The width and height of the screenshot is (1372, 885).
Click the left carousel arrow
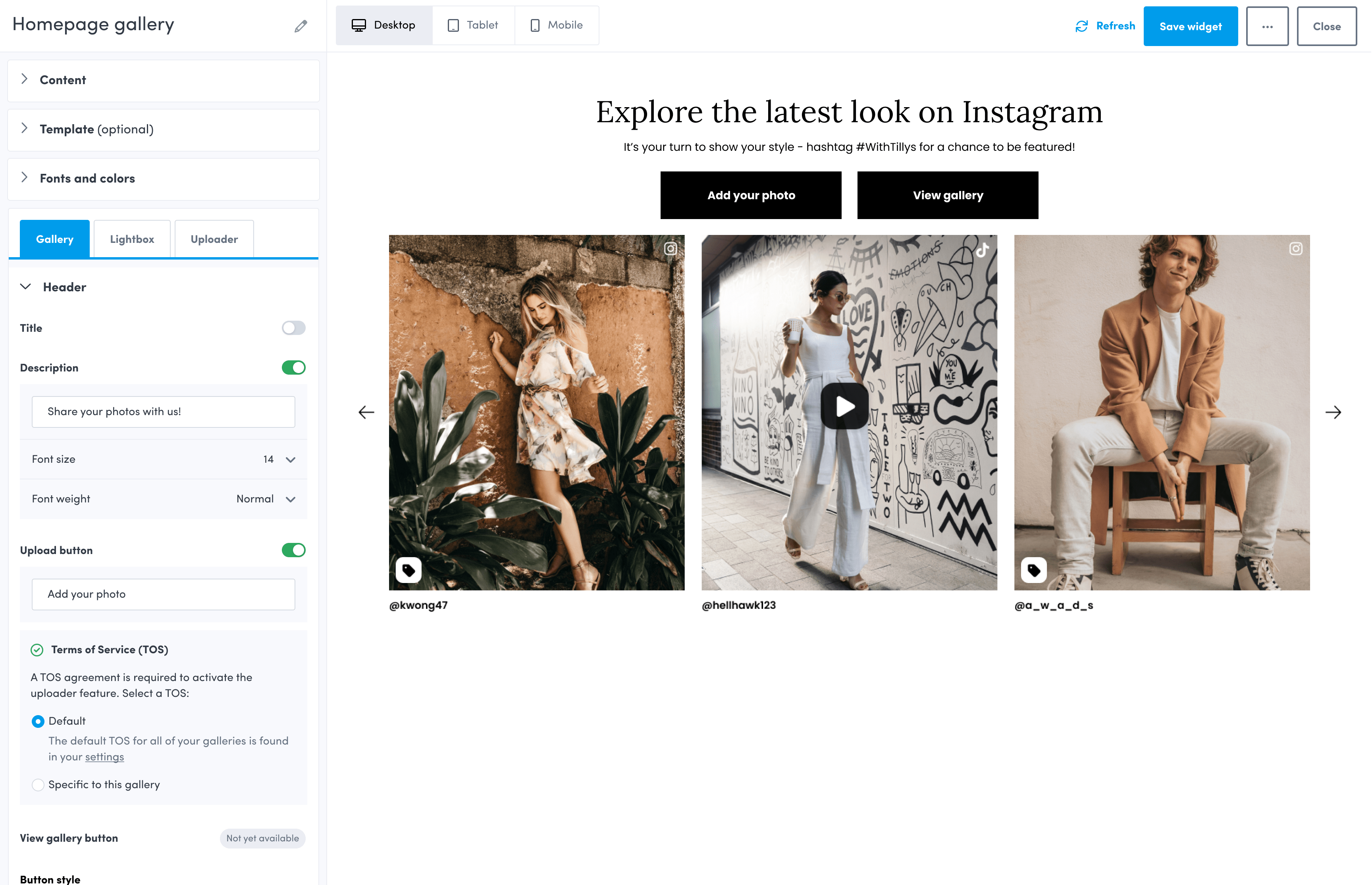366,412
